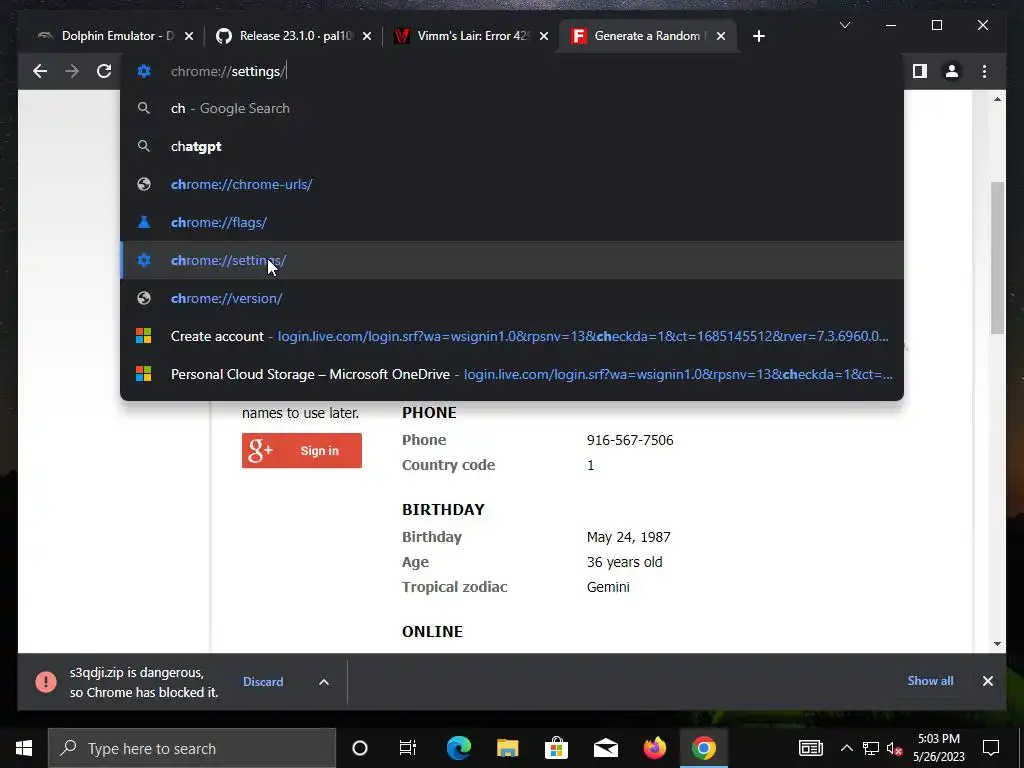The width and height of the screenshot is (1024, 768).
Task: Select the chrome://chrome-urls/ suggestion
Action: pyautogui.click(x=512, y=184)
